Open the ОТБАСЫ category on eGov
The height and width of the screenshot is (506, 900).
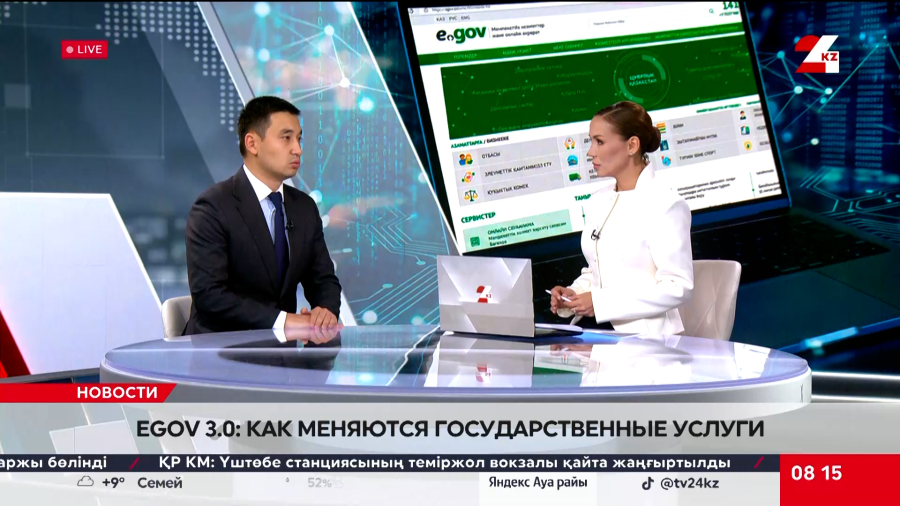(491, 155)
